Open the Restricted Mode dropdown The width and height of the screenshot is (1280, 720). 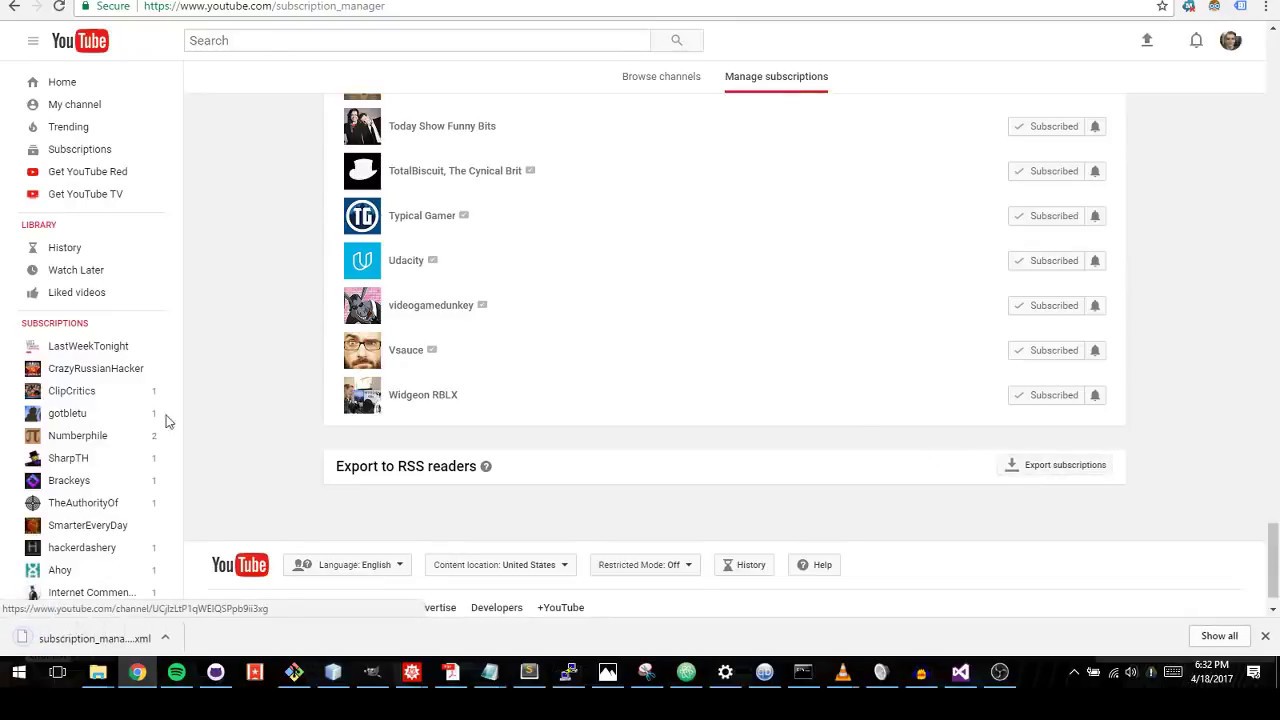click(645, 565)
